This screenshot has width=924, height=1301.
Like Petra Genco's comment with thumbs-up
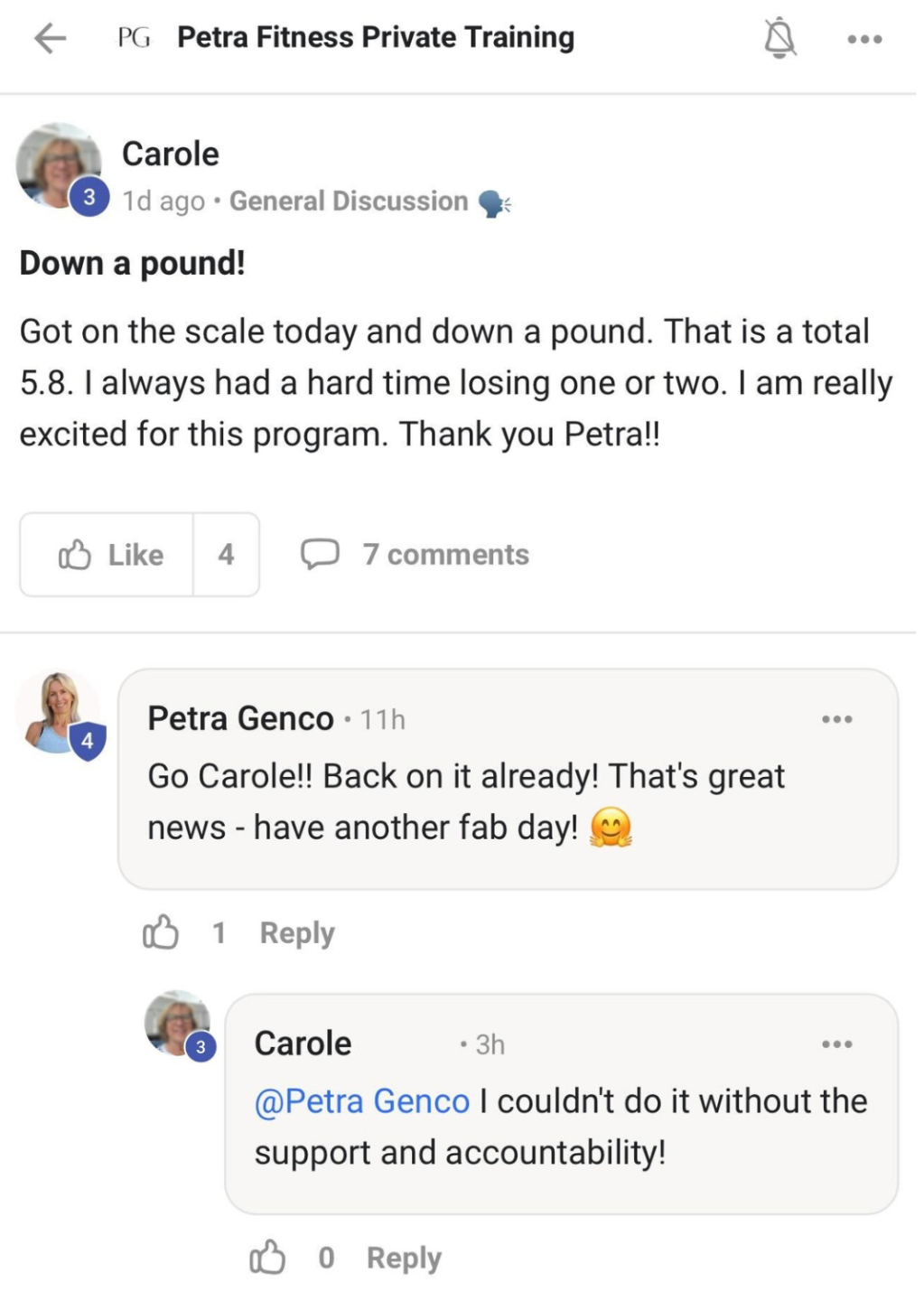point(161,932)
